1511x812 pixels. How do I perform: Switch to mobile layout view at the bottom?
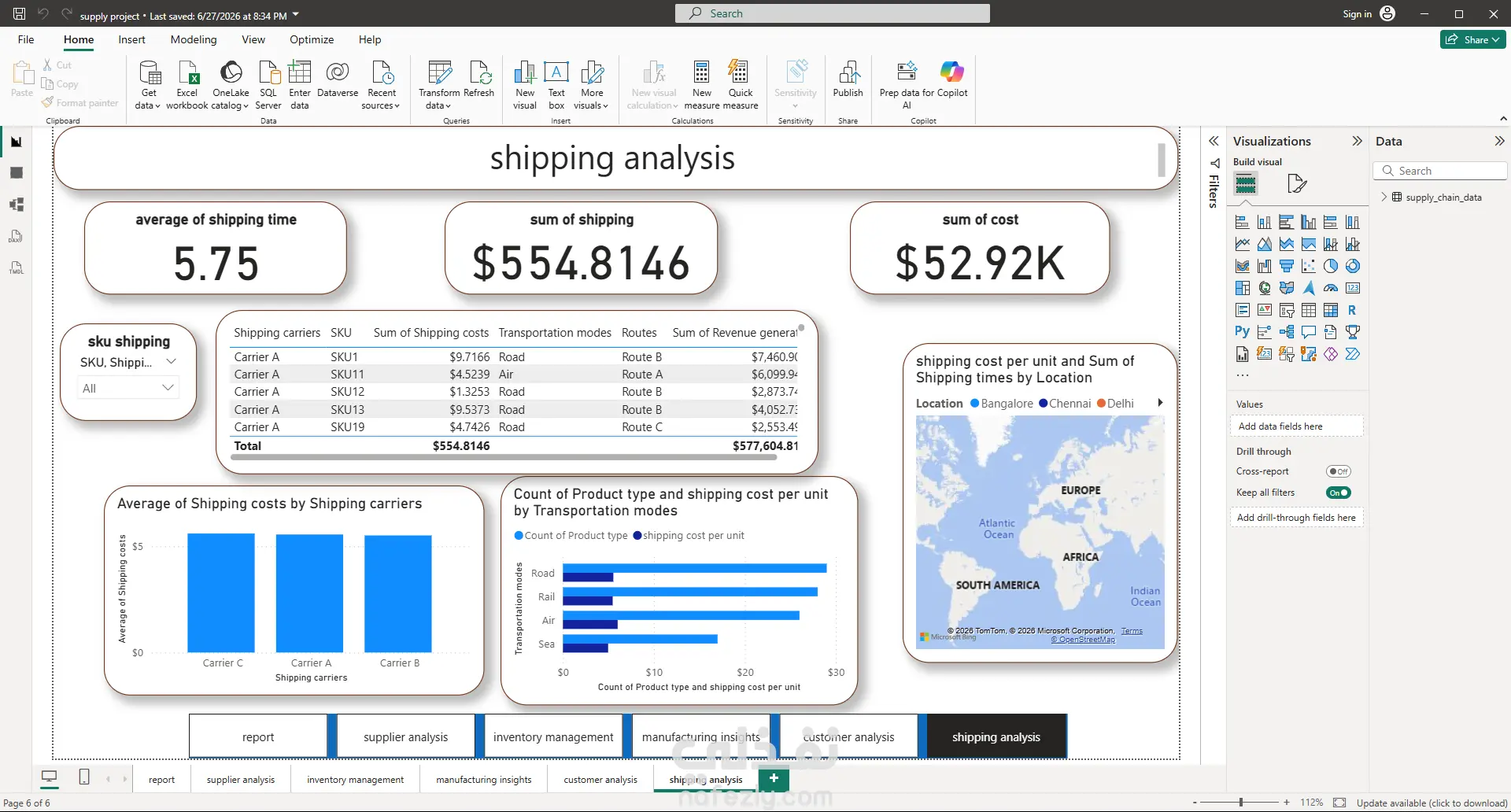click(x=84, y=777)
